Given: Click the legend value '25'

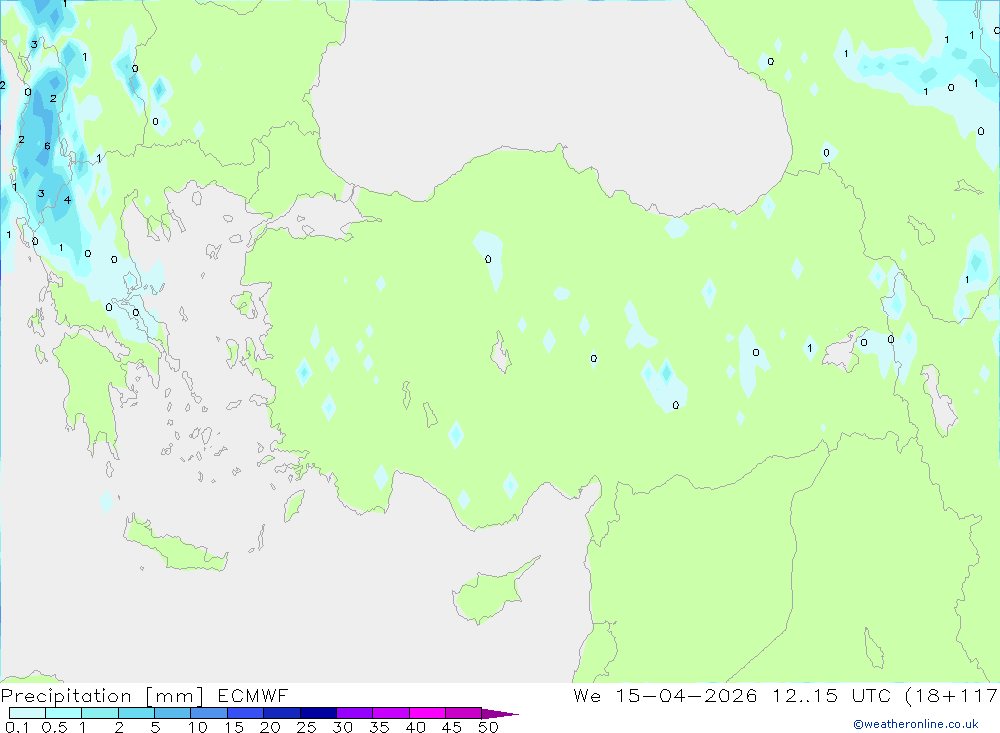Looking at the screenshot, I should click(306, 727).
